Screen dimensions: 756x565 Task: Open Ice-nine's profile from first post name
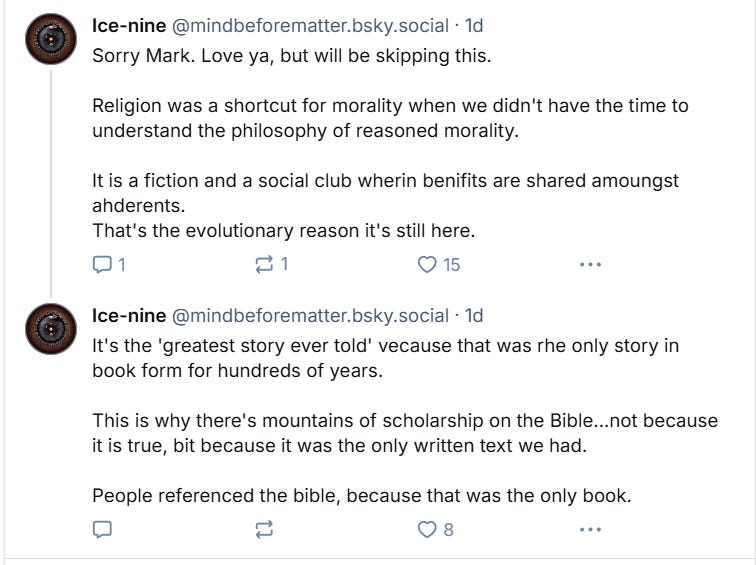click(129, 25)
